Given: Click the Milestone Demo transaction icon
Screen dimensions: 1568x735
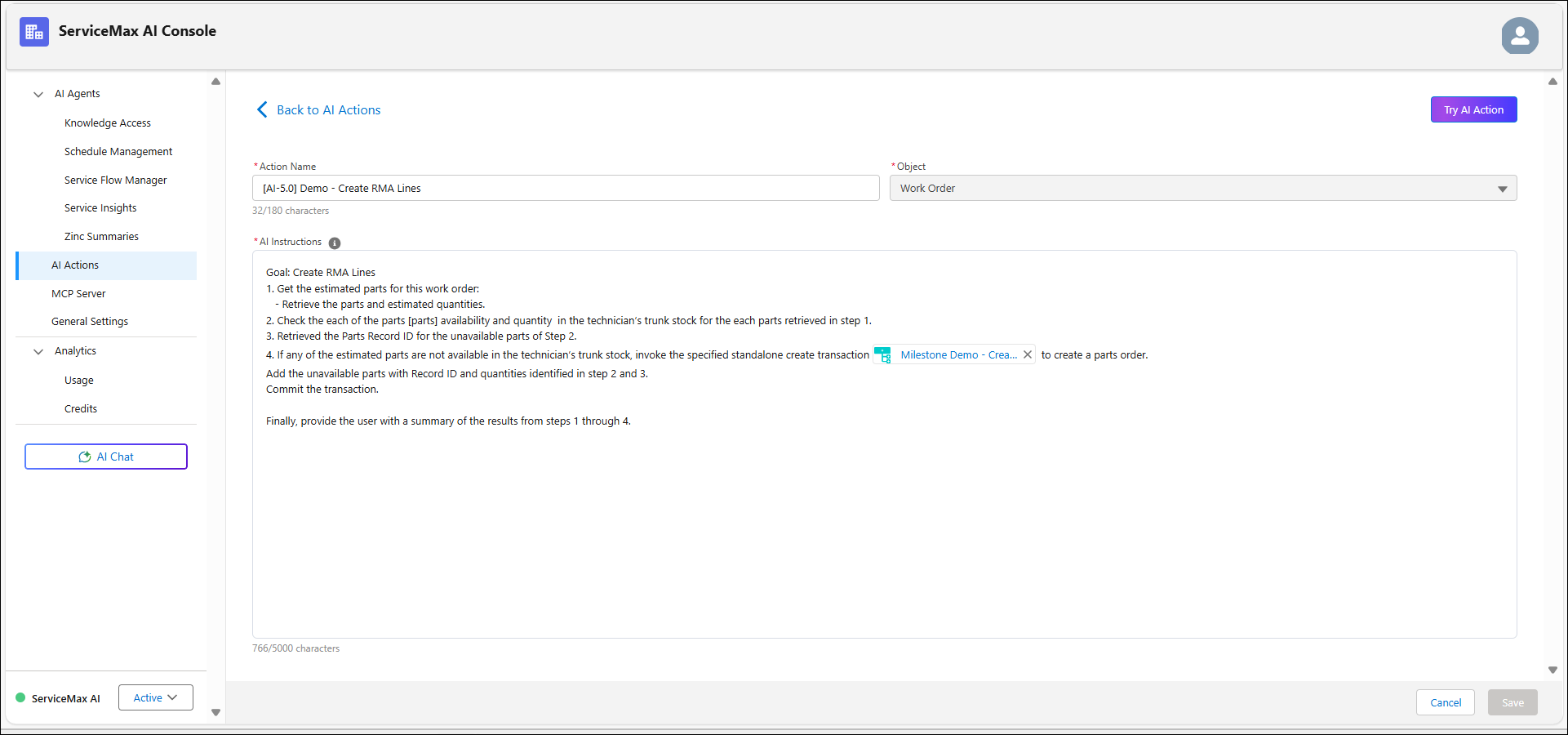Looking at the screenshot, I should point(883,355).
